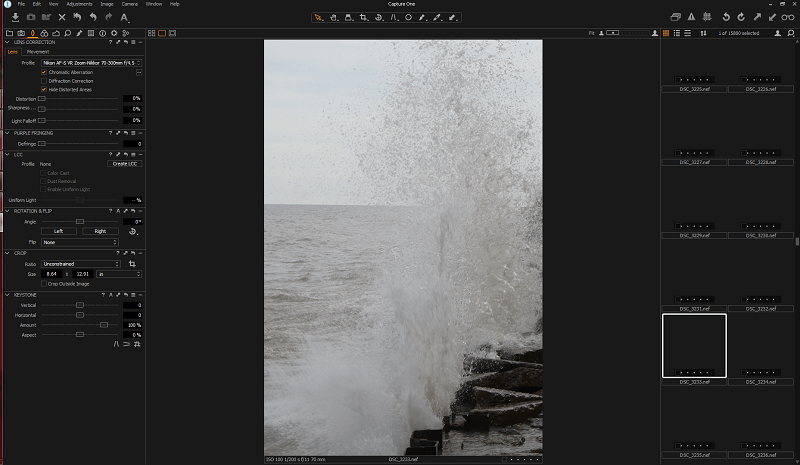The height and width of the screenshot is (465, 800).
Task: Select the Crop tool in the cursor toolbar
Action: 363,17
